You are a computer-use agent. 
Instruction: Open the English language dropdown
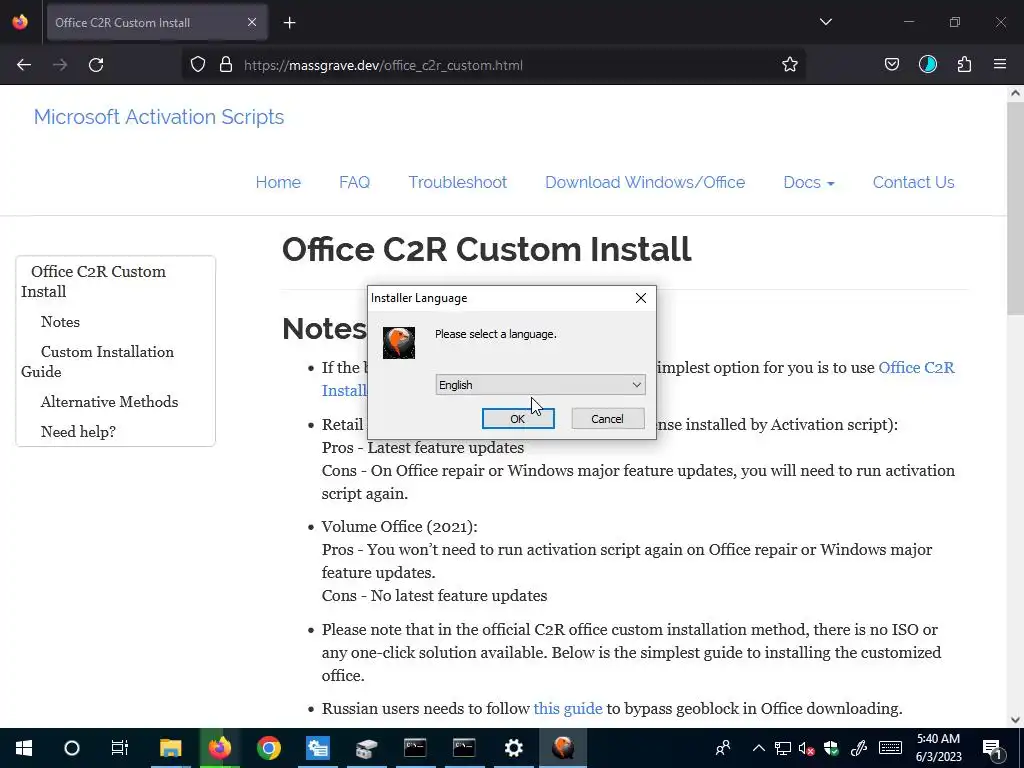pyautogui.click(x=540, y=385)
